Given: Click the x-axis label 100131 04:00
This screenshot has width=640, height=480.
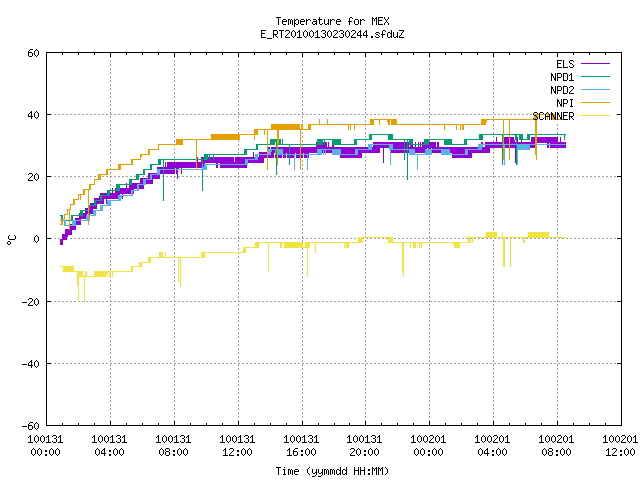Looking at the screenshot, I should click(x=109, y=446).
